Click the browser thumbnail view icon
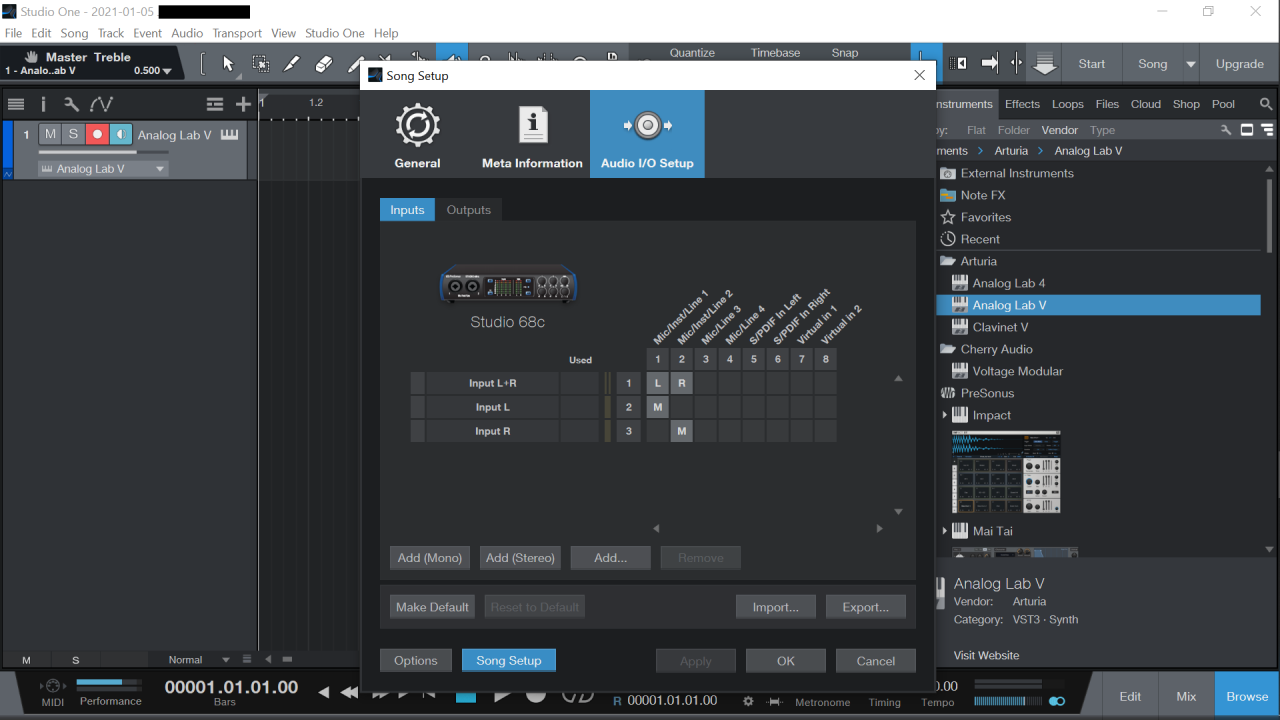The width and height of the screenshot is (1280, 720). [x=1247, y=130]
